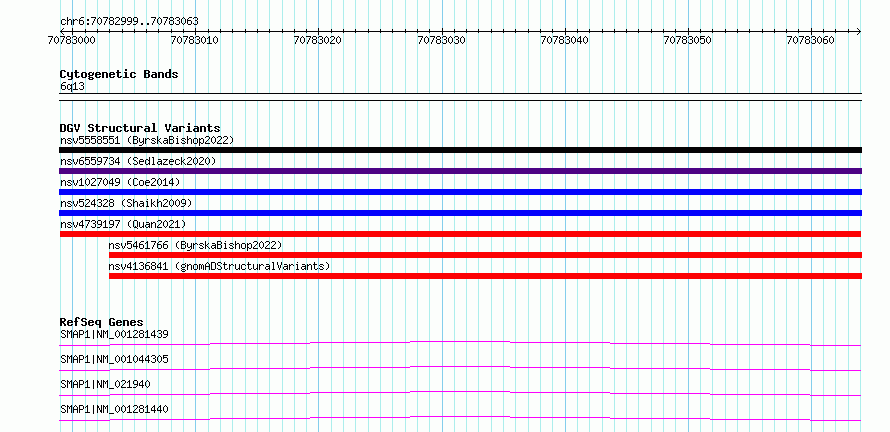This screenshot has width=890, height=432.
Task: Open SMAP1|NM_021940 transcript label
Action: tap(105, 384)
